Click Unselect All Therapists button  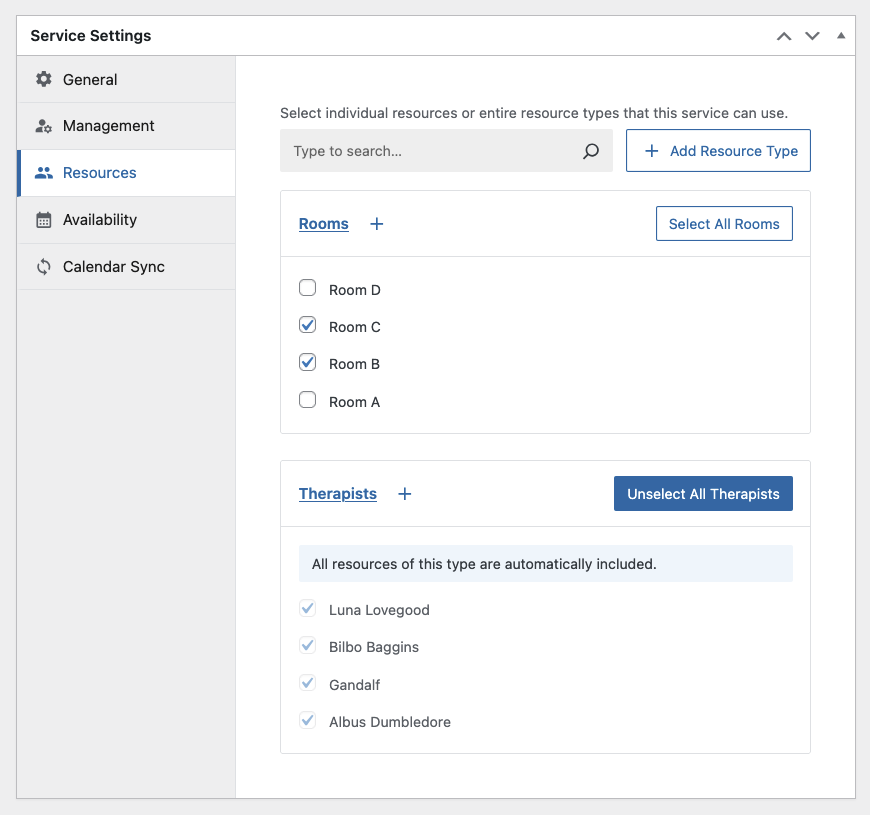click(x=703, y=494)
